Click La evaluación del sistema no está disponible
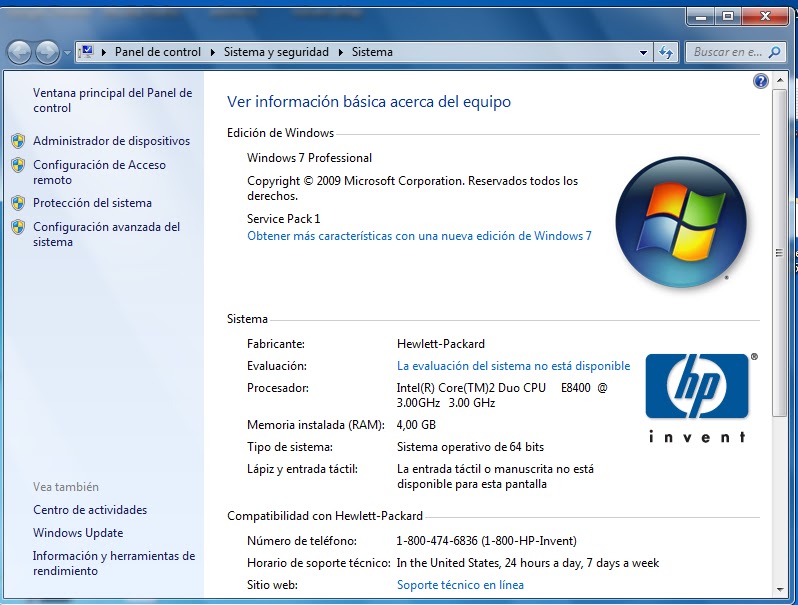This screenshot has height=605, width=798. 513,366
